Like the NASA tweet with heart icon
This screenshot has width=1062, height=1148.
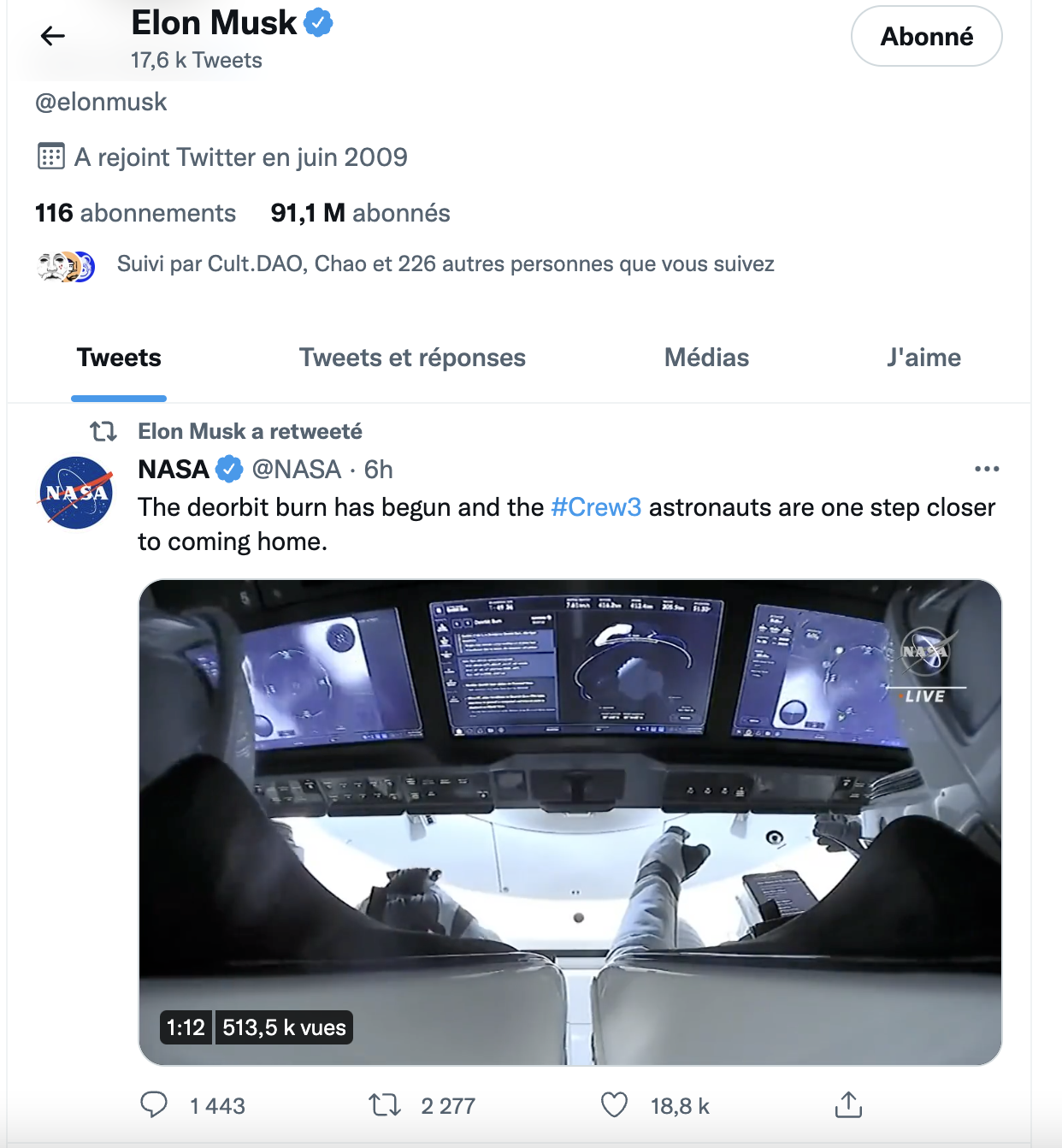(614, 1105)
